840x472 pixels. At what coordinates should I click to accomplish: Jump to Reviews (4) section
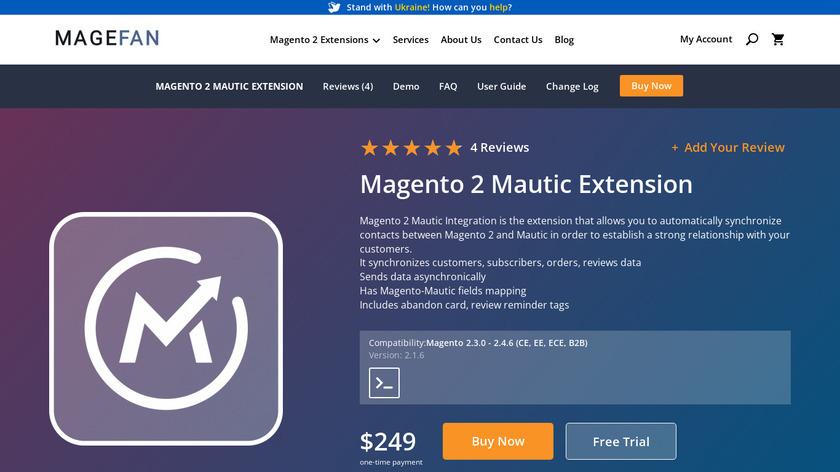(348, 86)
